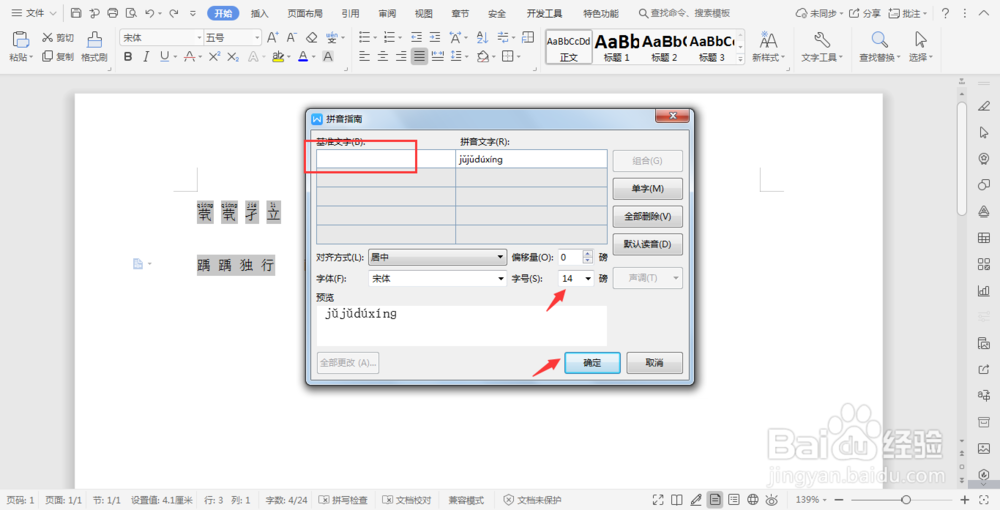Click the text highlight color icon
1000x510 pixels.
coord(277,57)
